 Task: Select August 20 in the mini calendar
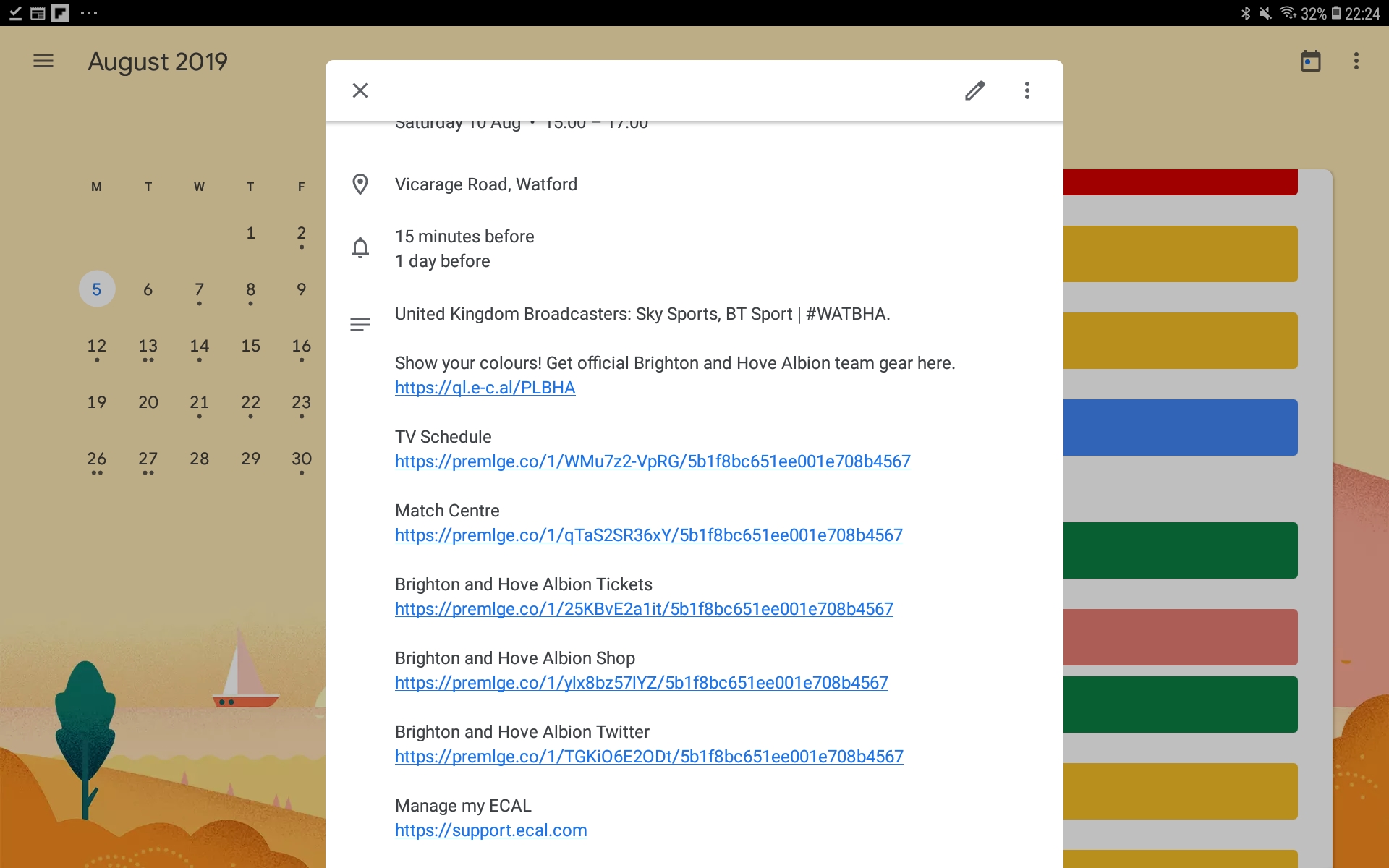(148, 402)
